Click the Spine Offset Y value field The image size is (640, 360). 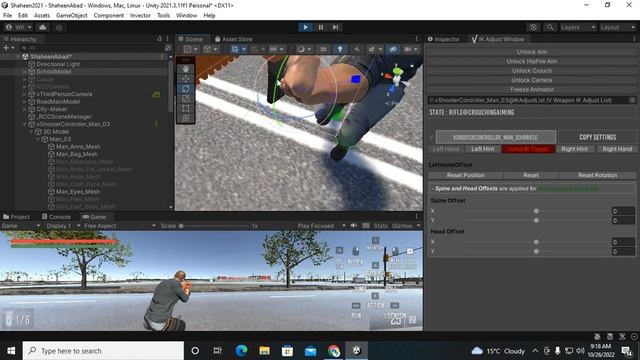(x=623, y=220)
